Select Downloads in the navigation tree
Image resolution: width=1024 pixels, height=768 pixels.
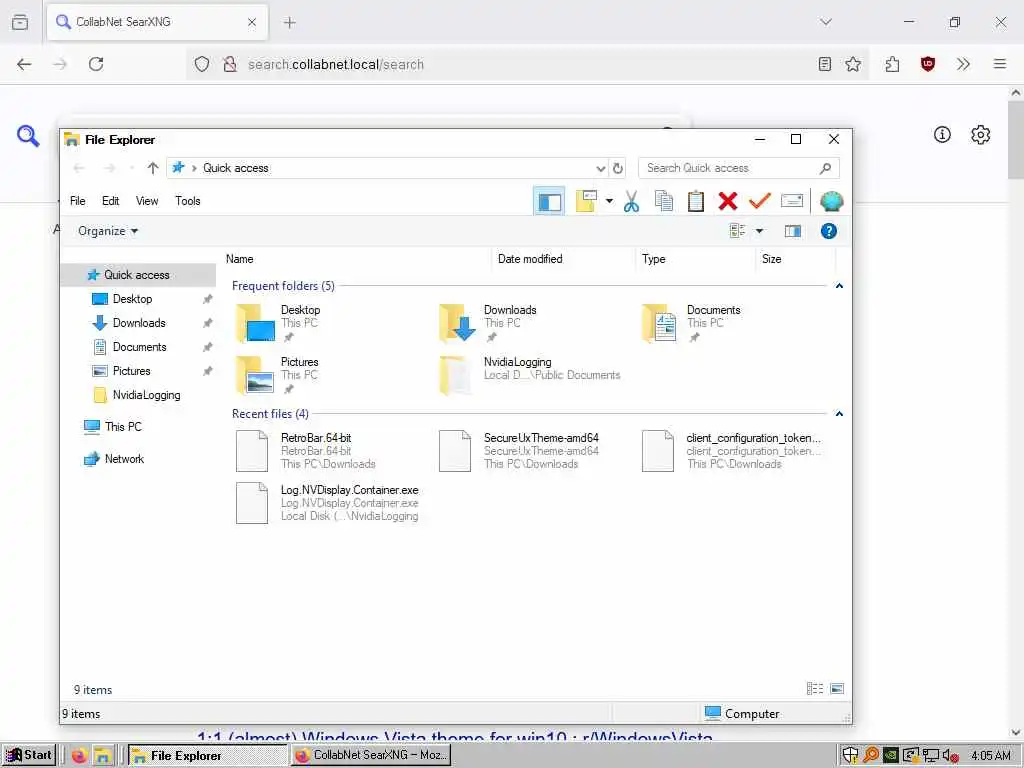[139, 323]
